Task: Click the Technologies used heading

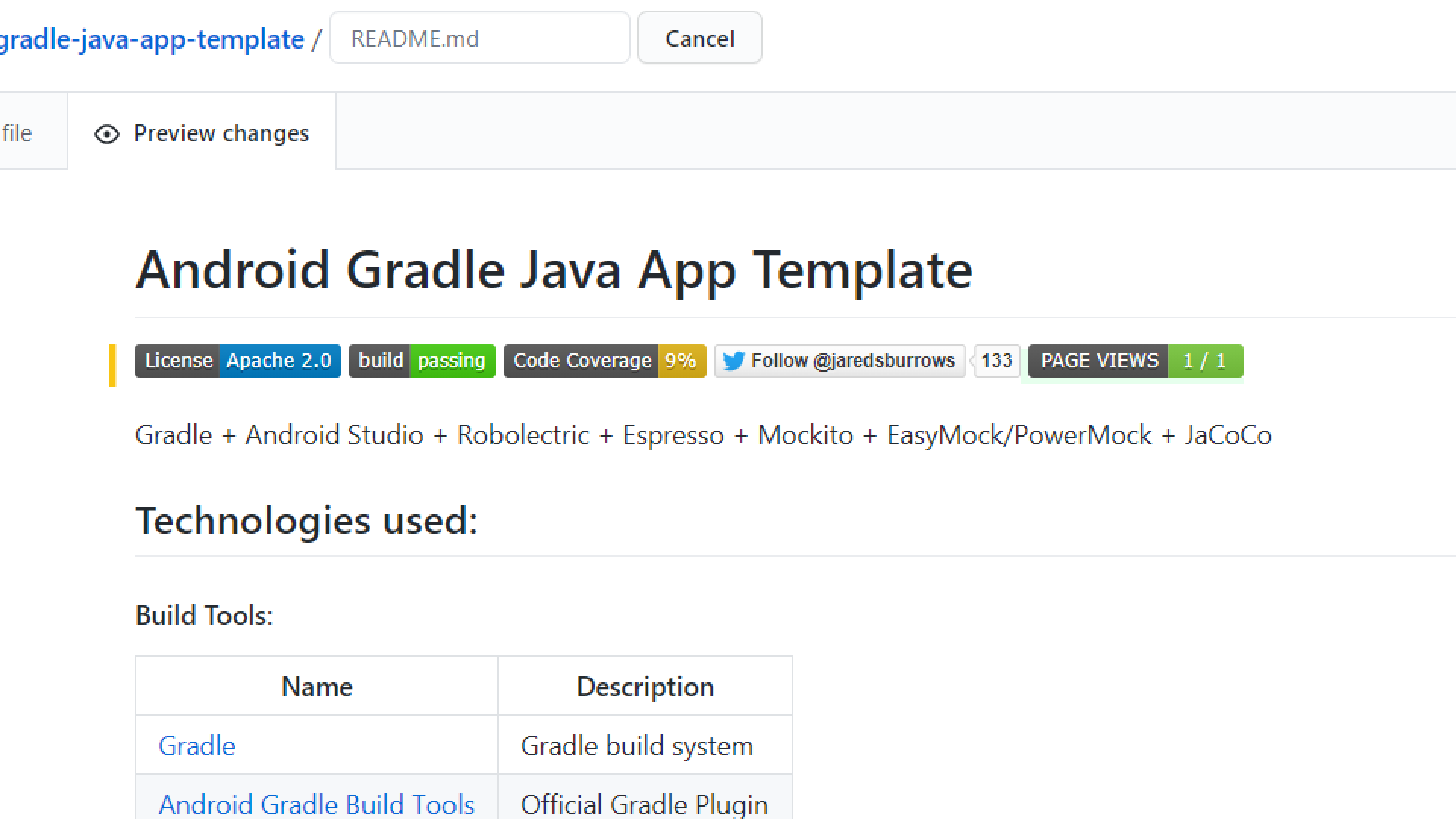Action: click(306, 521)
